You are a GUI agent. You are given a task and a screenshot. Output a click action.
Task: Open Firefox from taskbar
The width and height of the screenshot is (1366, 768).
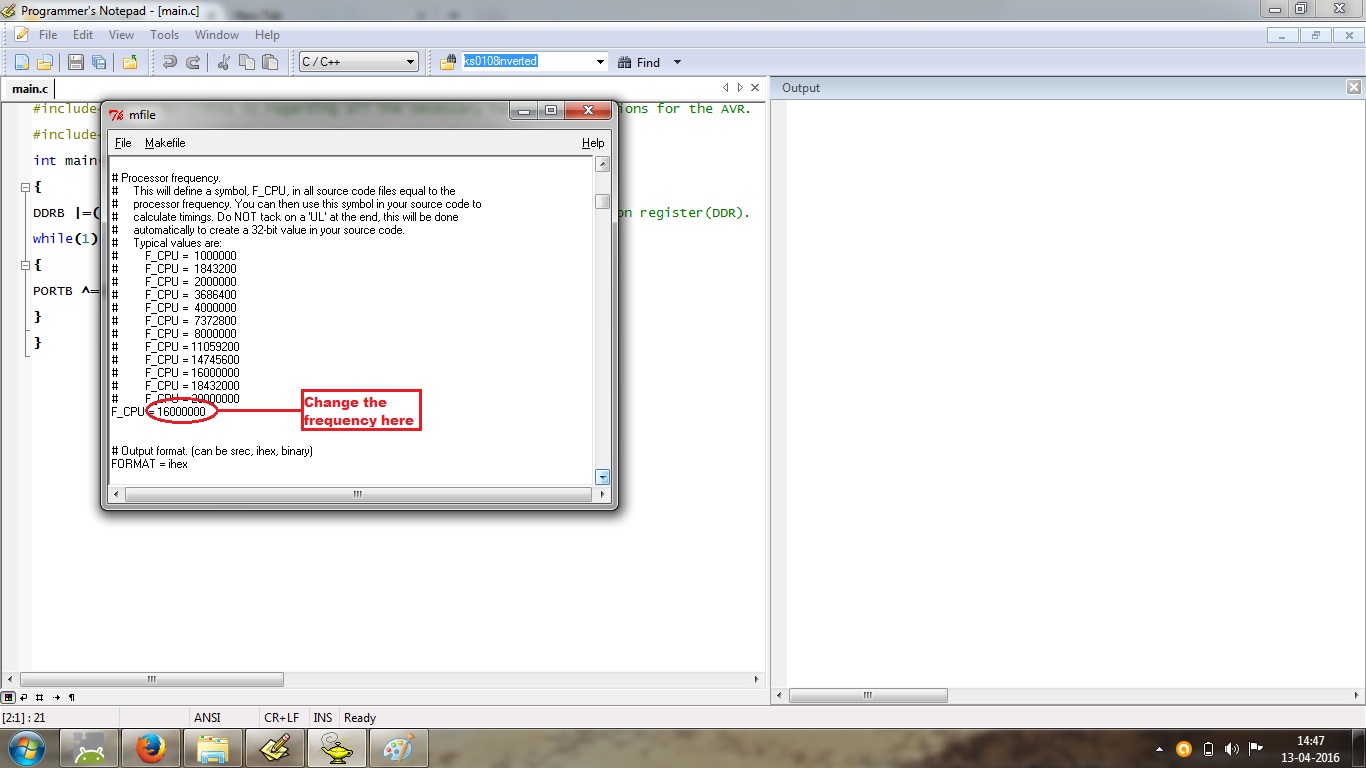pyautogui.click(x=151, y=748)
